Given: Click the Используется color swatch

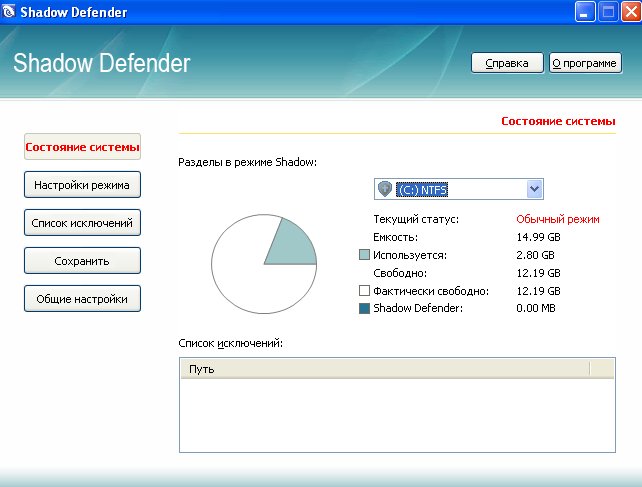Looking at the screenshot, I should [364, 255].
